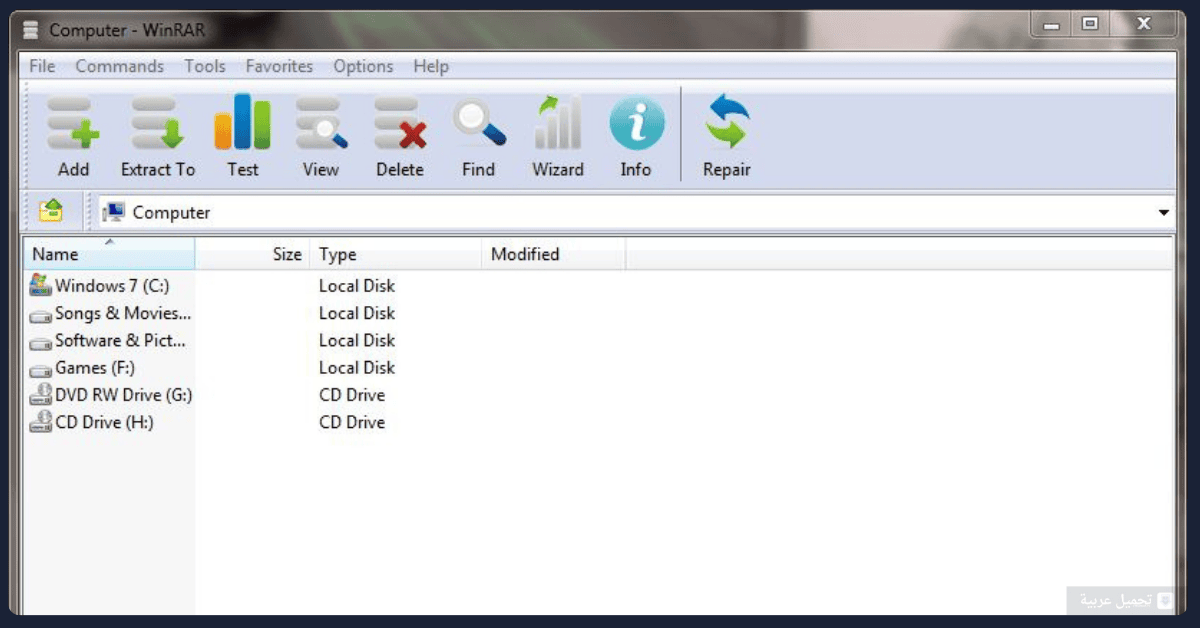Open the Options menu
1200x628 pixels.
click(x=363, y=67)
